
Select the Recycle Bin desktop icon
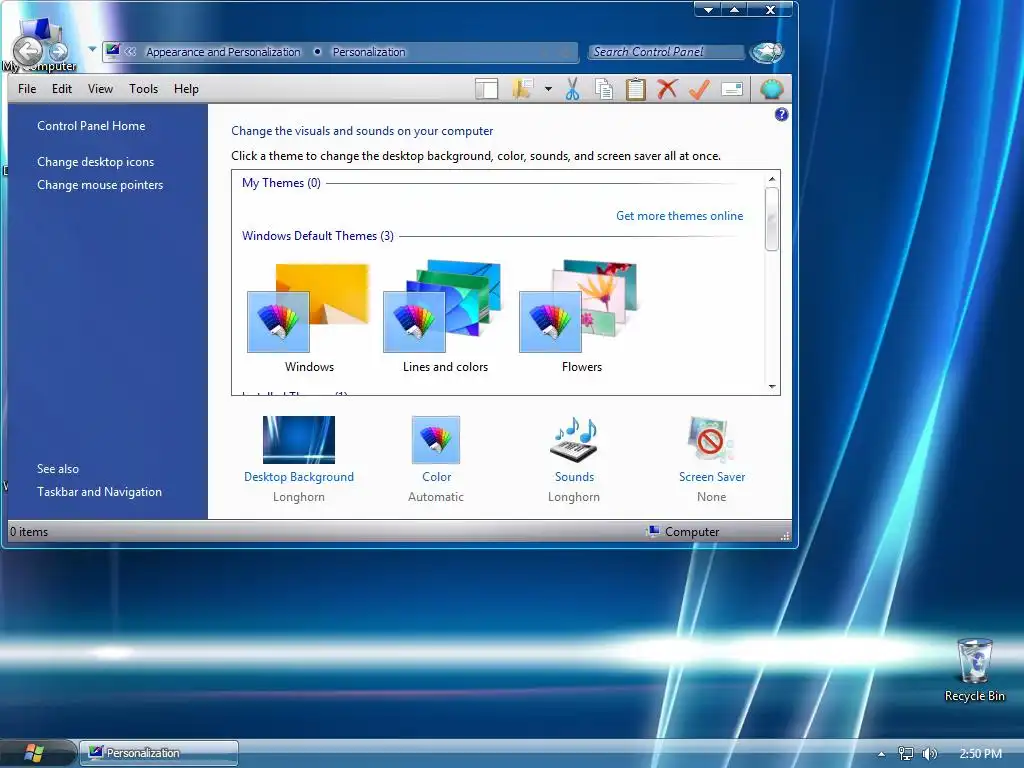pyautogui.click(x=974, y=670)
